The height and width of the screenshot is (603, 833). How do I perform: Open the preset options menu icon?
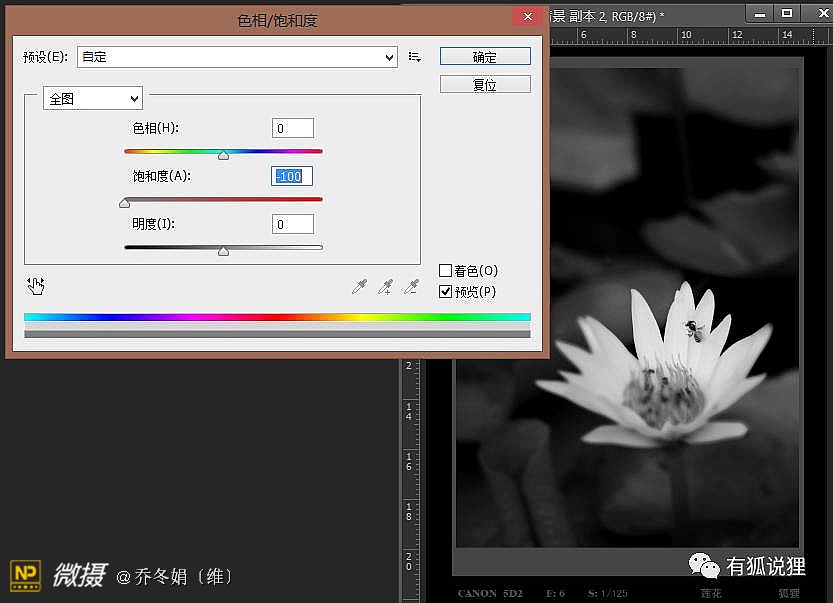click(x=415, y=57)
